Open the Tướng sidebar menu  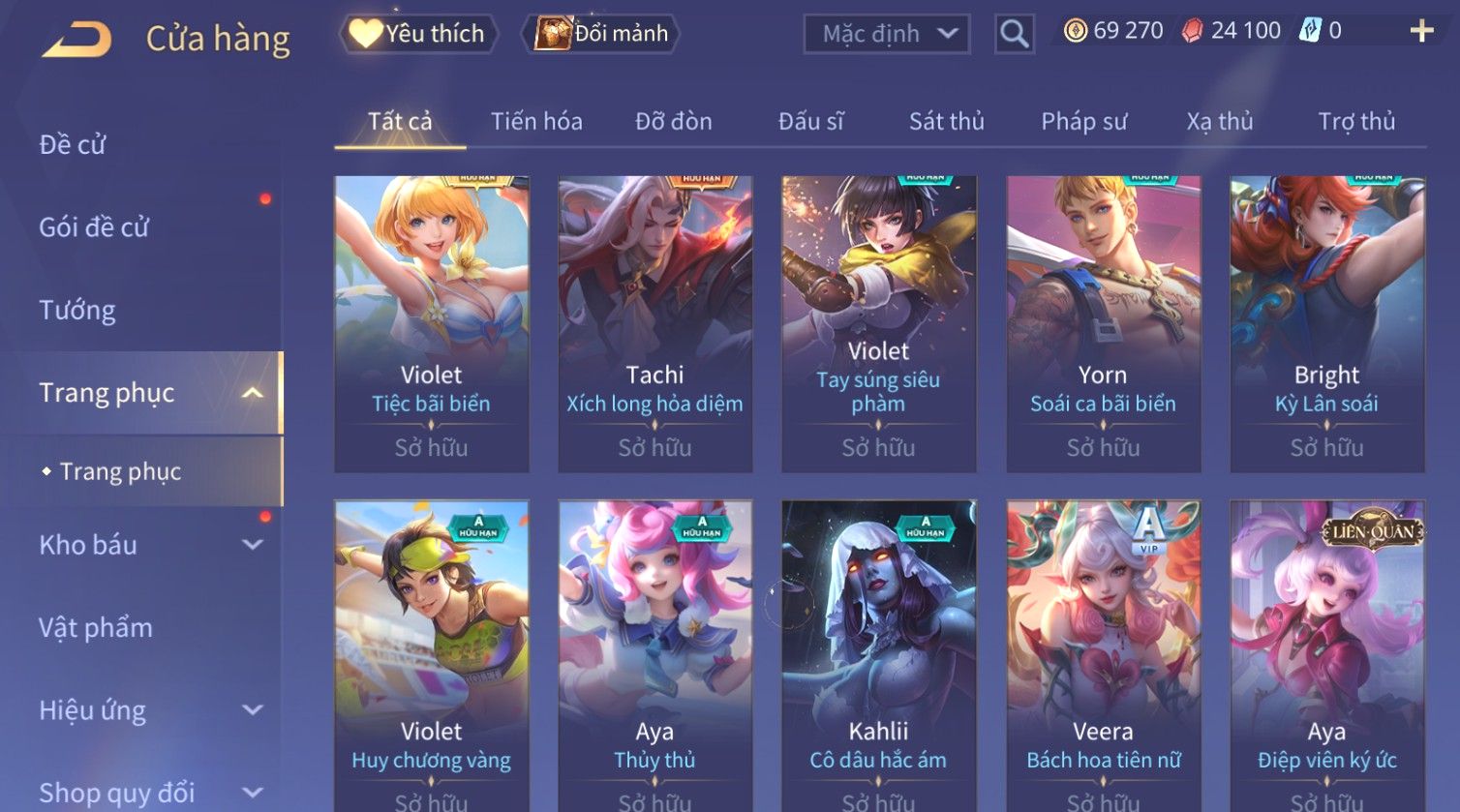(x=77, y=311)
